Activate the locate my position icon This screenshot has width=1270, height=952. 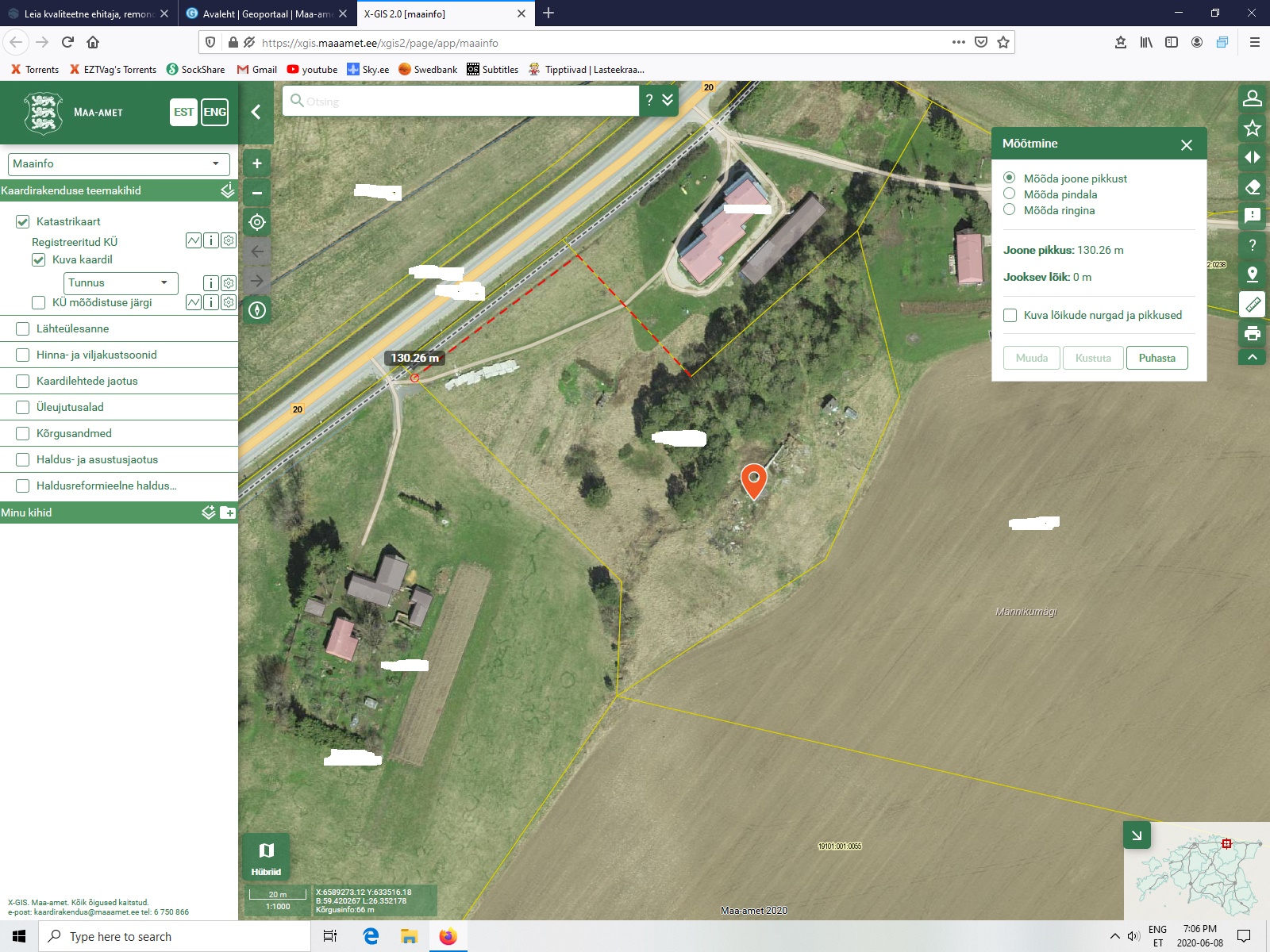pos(256,222)
